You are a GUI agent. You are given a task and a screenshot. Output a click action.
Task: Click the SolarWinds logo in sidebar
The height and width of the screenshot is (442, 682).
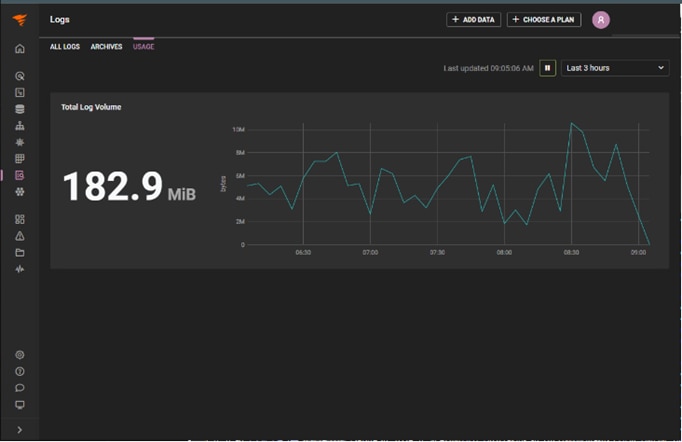[x=19, y=20]
